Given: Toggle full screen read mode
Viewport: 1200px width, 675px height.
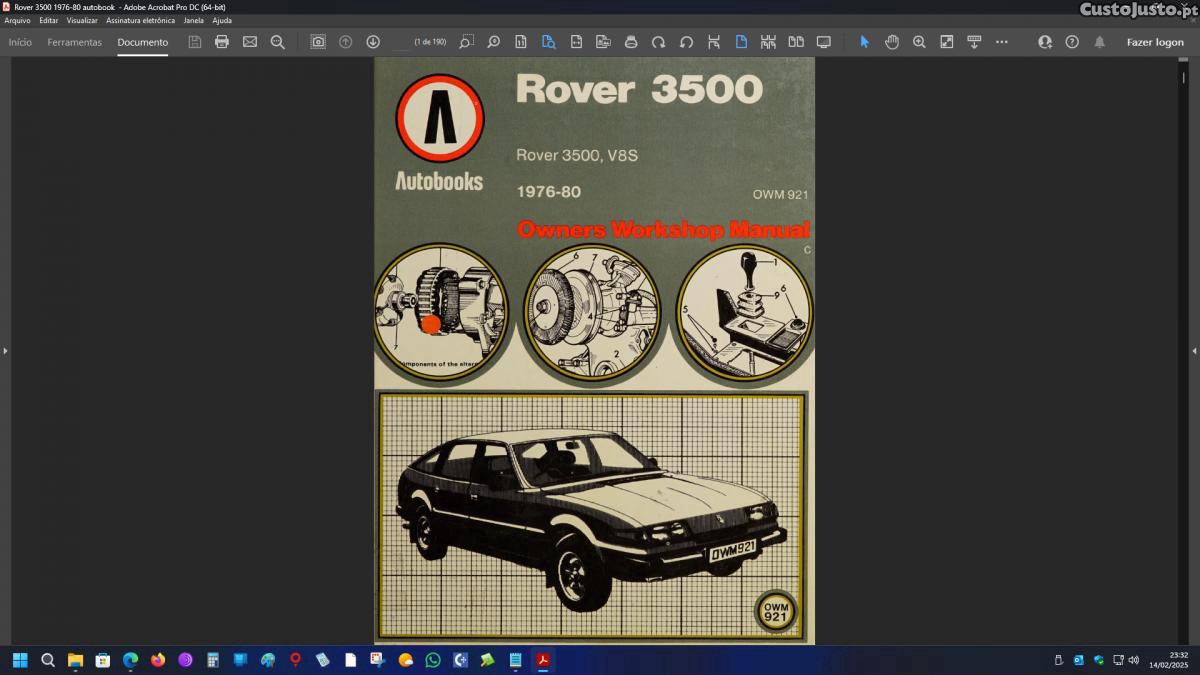Looking at the screenshot, I should click(824, 42).
